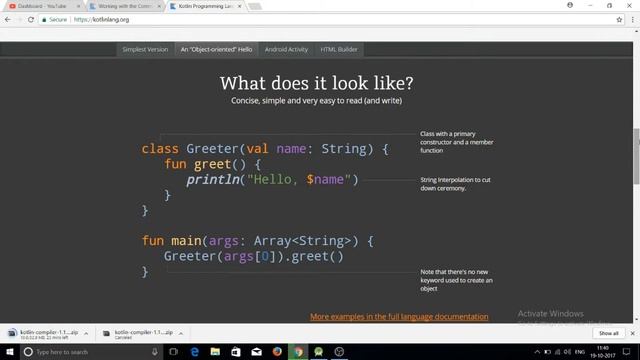This screenshot has width=640, height=360.
Task: Close the Dashboard - YouTube tab
Action: [78, 6]
